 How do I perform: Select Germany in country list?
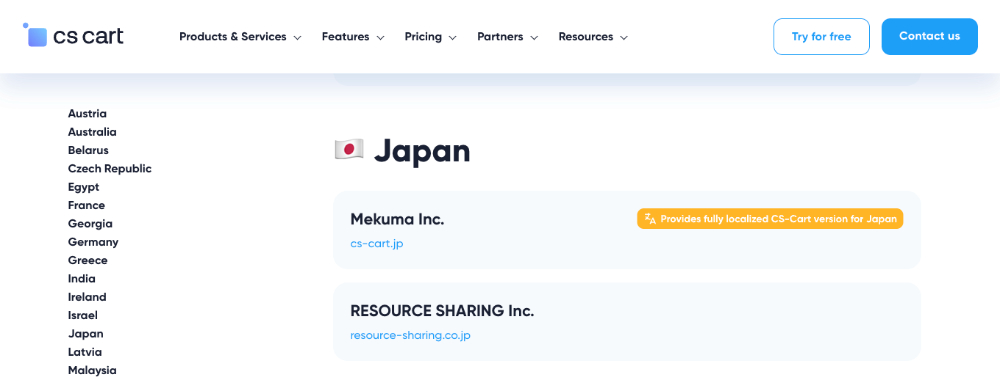(x=93, y=242)
